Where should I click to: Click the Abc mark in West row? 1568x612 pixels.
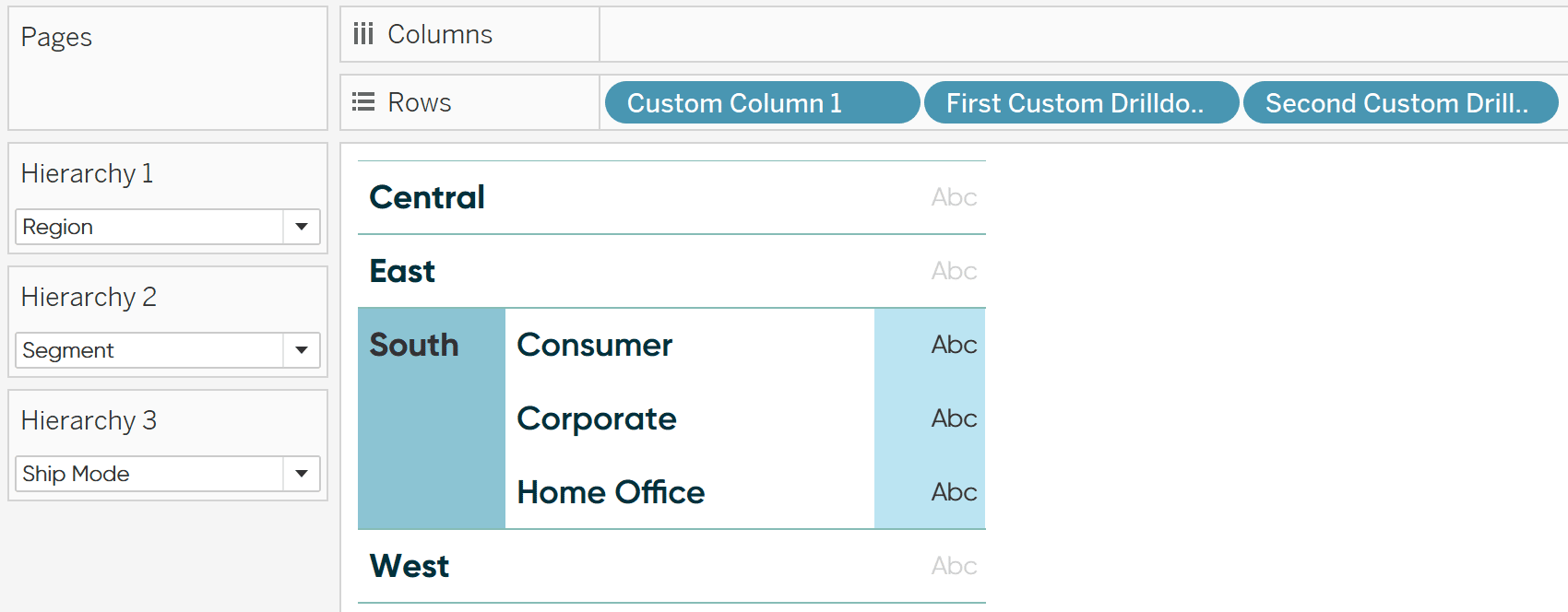[x=954, y=566]
